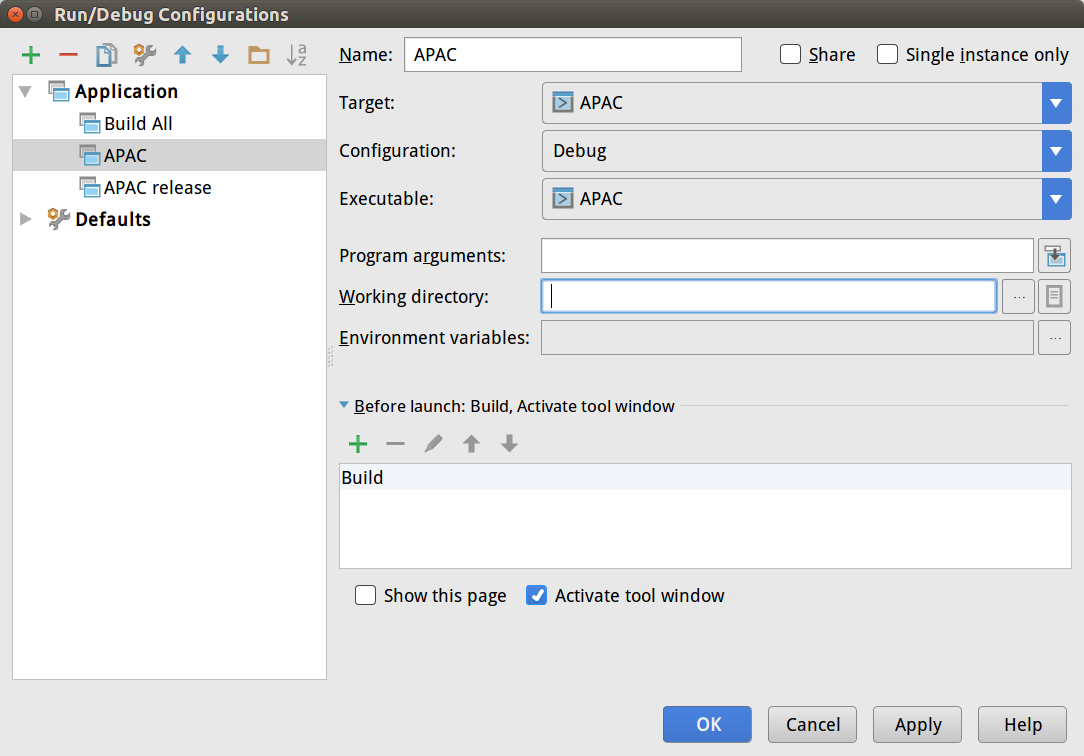Click the Apply button

tap(917, 725)
